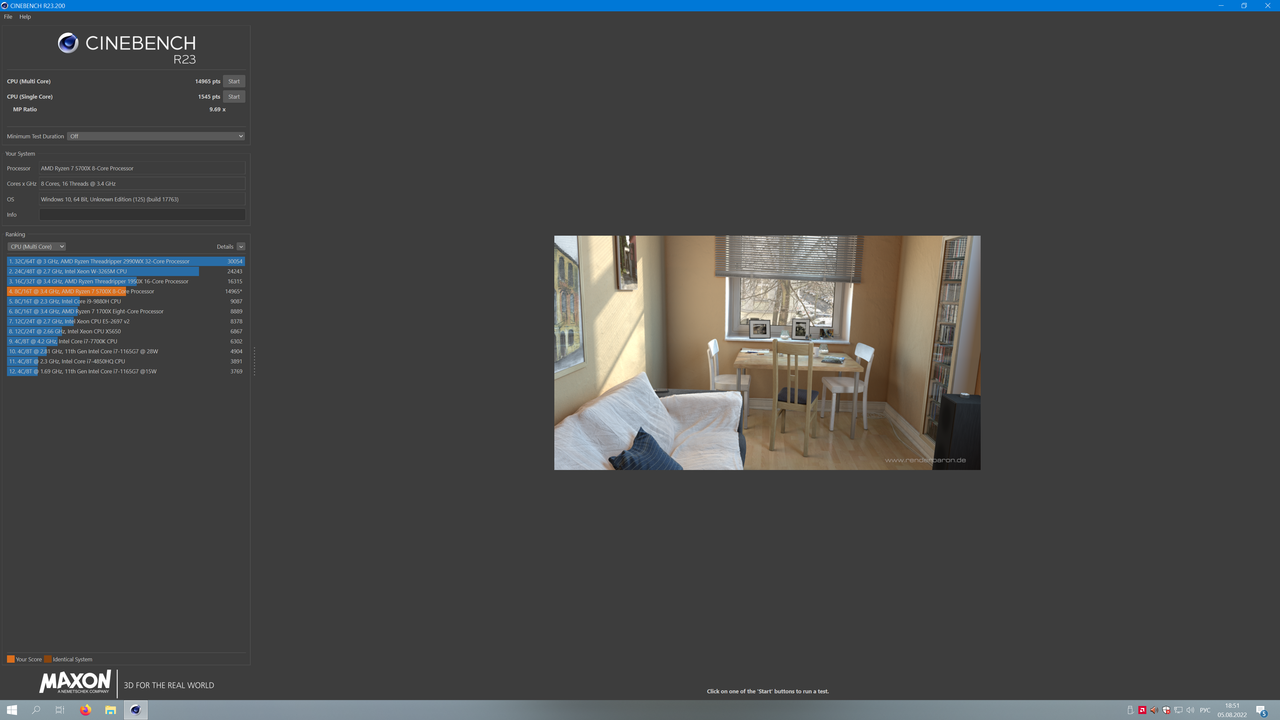Select the Intel Xeon W-3265M ranking row

126,271
